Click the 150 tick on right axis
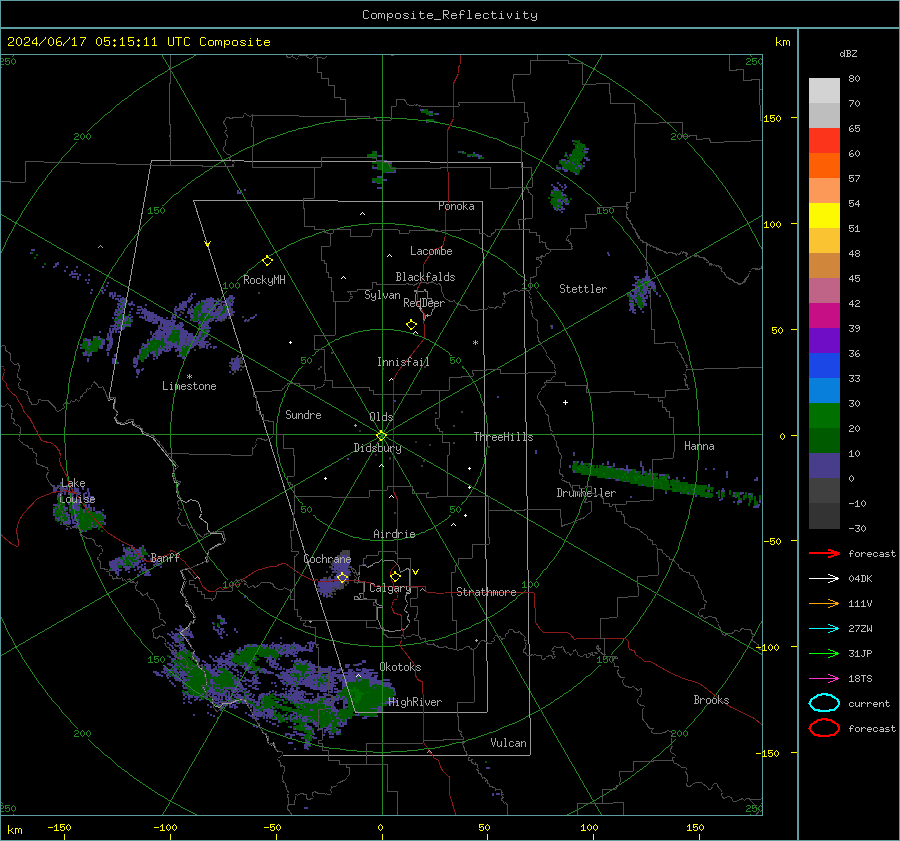Image resolution: width=900 pixels, height=841 pixels. click(773, 118)
